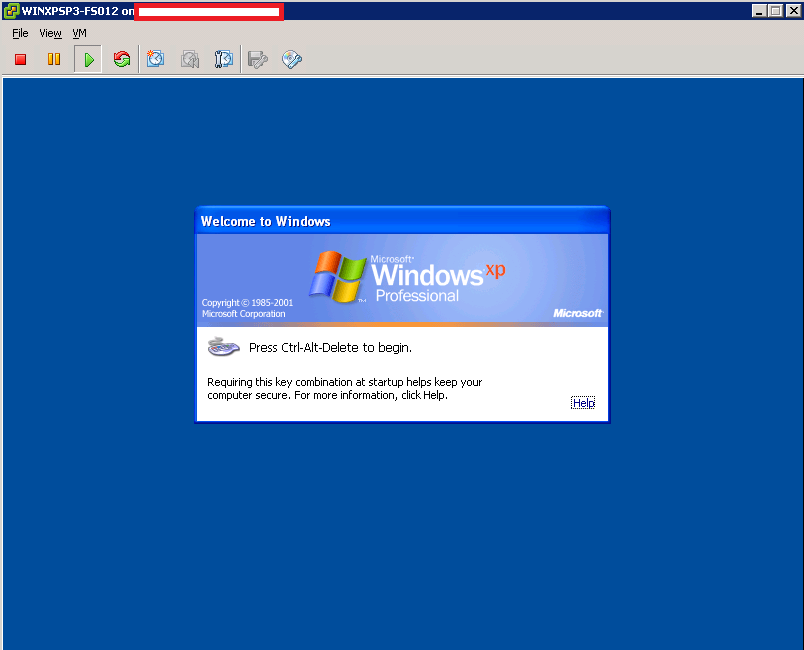The height and width of the screenshot is (650, 804).
Task: Click the Help link in Welcome dialog
Action: 583,403
